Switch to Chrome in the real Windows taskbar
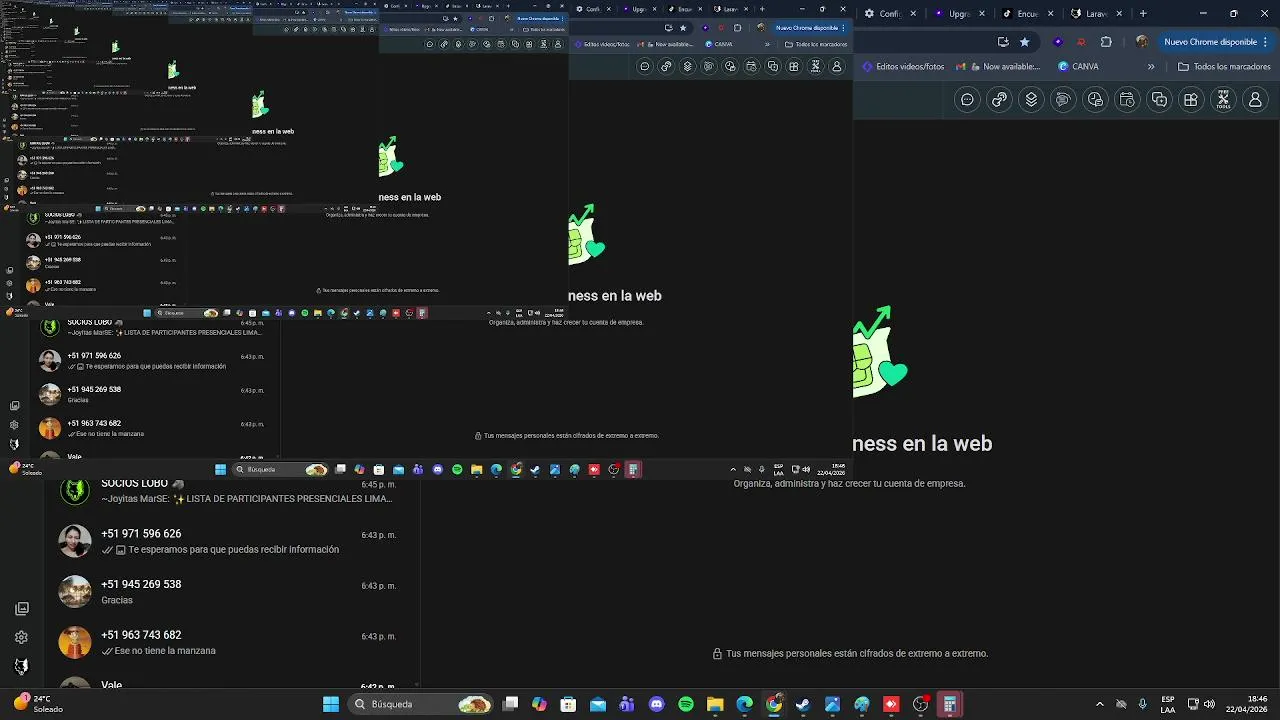This screenshot has width=1280, height=720. [x=774, y=704]
